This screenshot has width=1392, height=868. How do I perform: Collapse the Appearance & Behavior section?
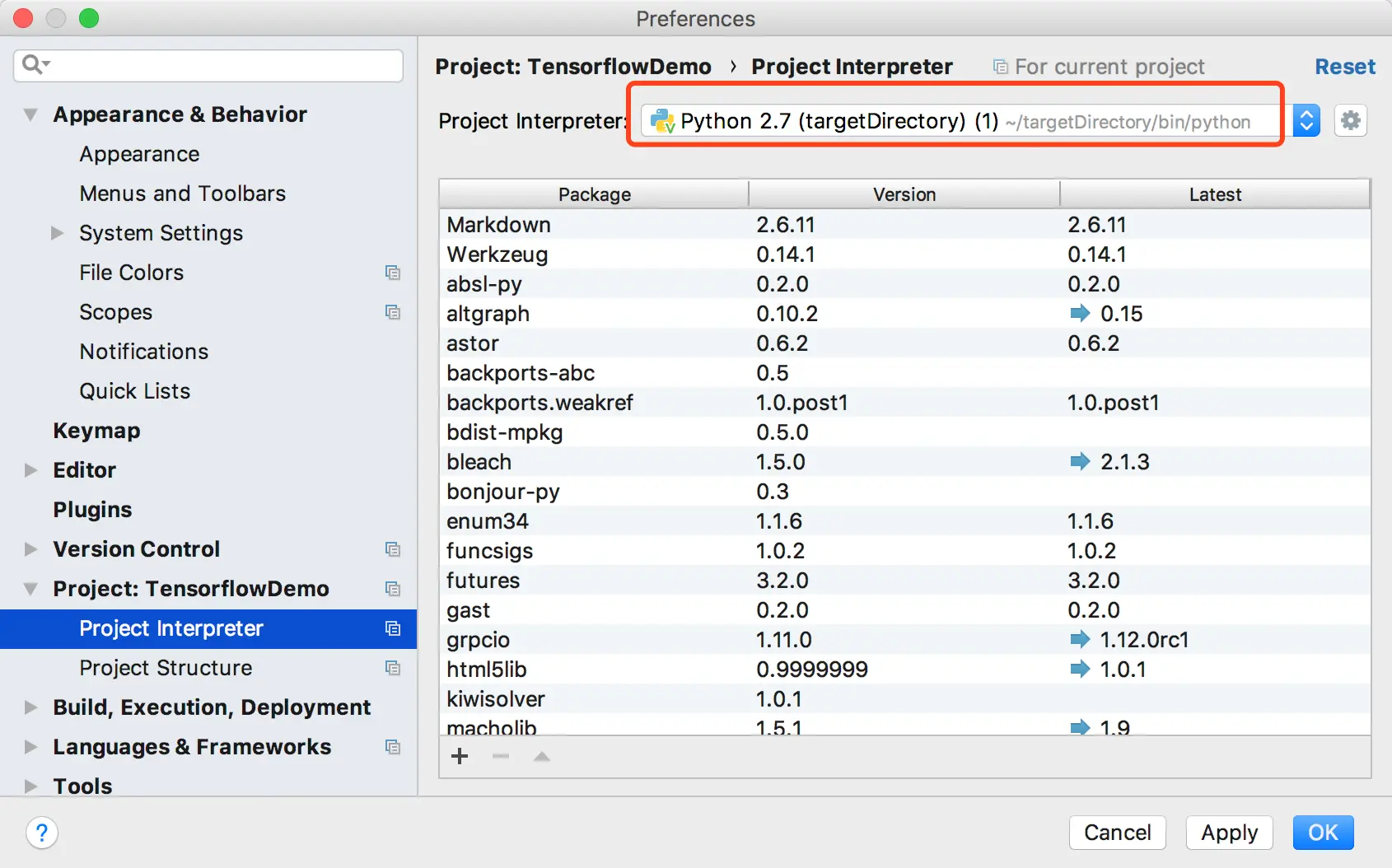click(x=30, y=114)
